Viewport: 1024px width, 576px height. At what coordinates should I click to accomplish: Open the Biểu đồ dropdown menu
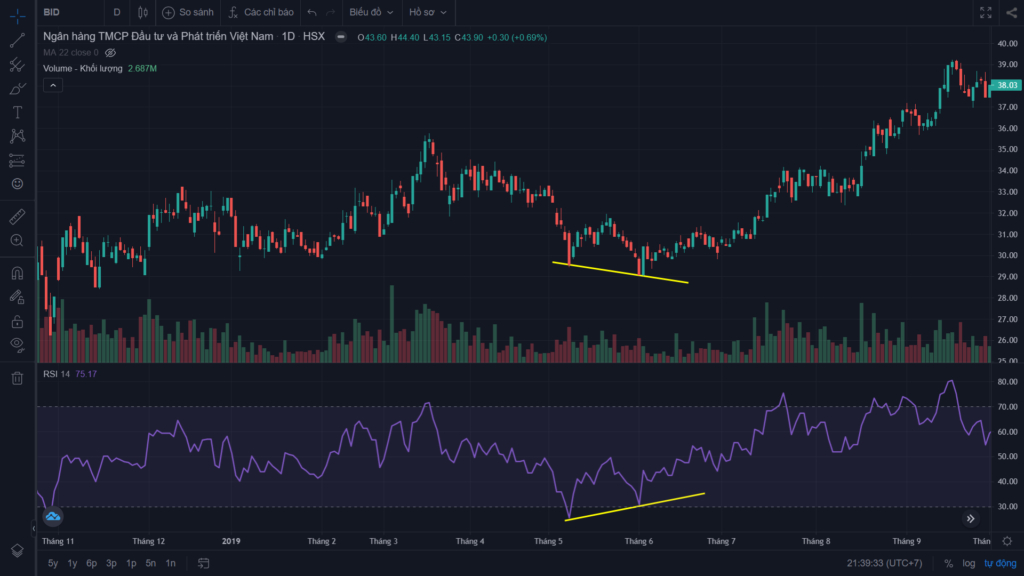coord(371,12)
